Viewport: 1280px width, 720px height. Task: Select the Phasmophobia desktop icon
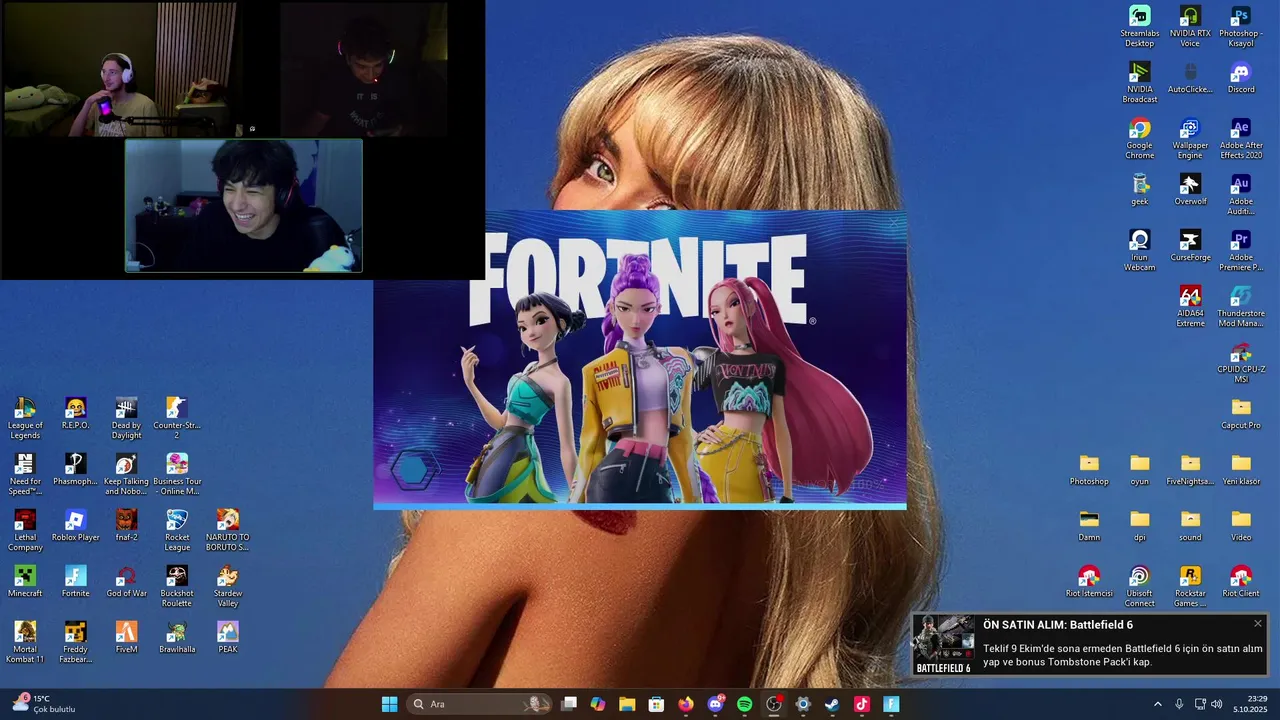pyautogui.click(x=75, y=470)
